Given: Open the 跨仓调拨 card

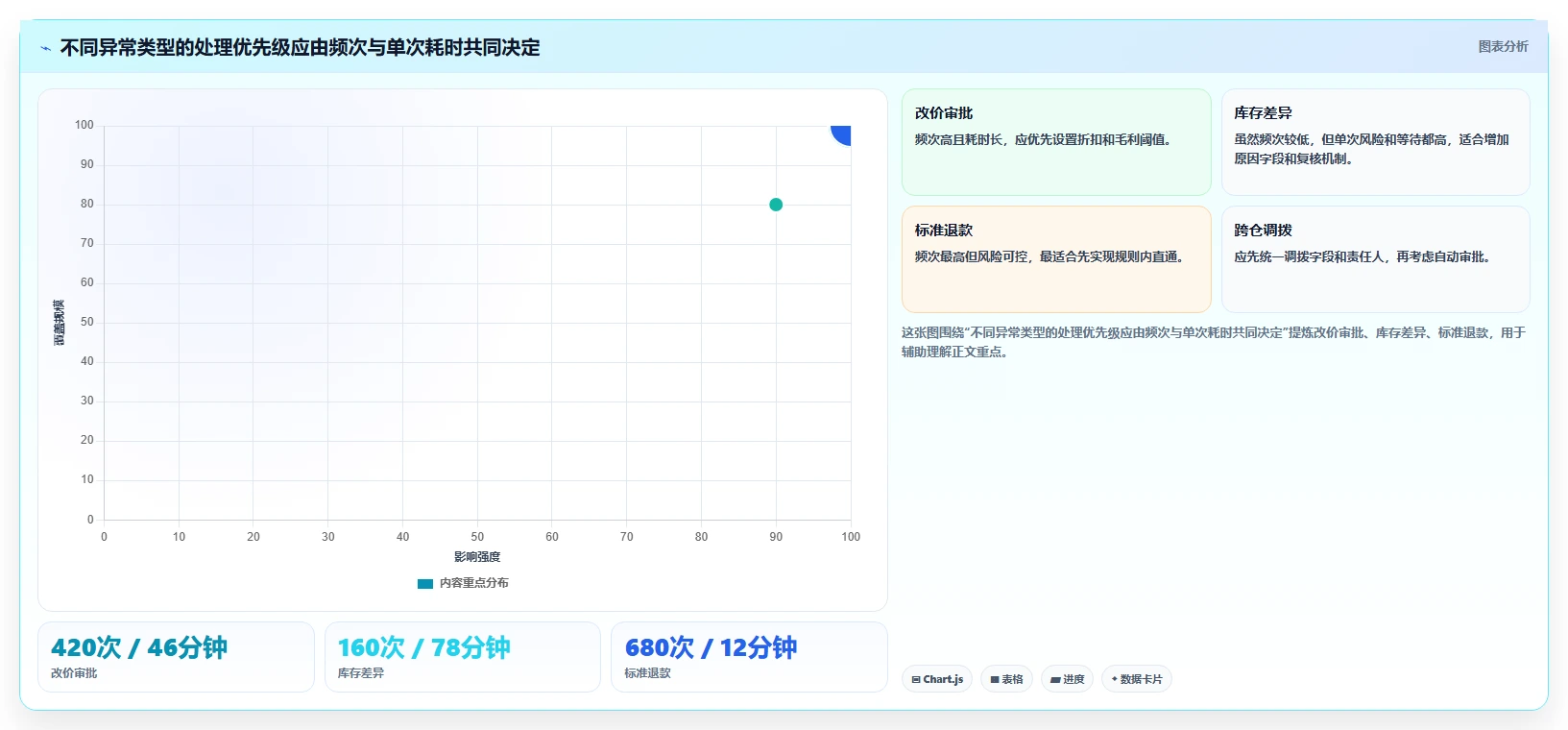Looking at the screenshot, I should click(x=1375, y=259).
